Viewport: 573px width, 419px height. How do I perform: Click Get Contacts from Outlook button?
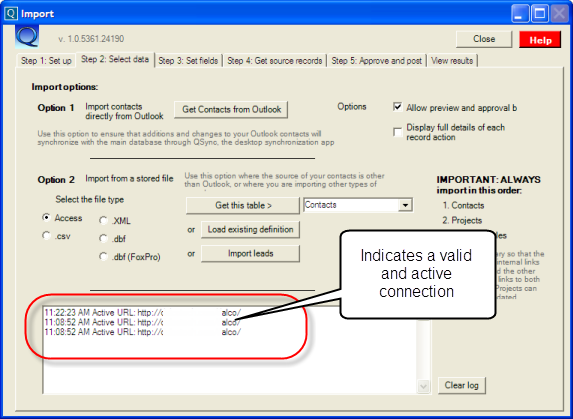pyautogui.click(x=231, y=109)
